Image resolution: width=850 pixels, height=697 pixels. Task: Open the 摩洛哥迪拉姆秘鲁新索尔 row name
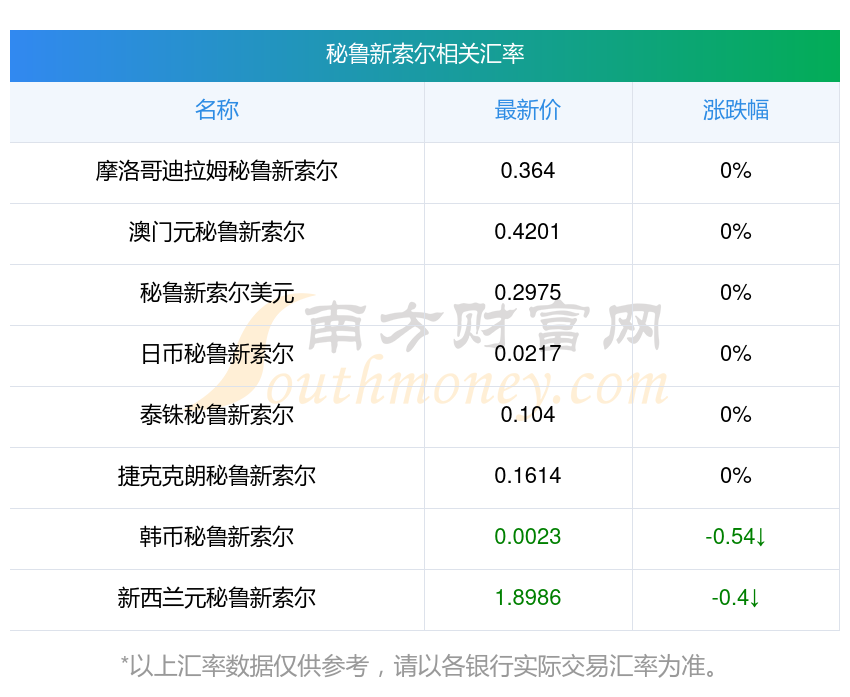point(217,171)
